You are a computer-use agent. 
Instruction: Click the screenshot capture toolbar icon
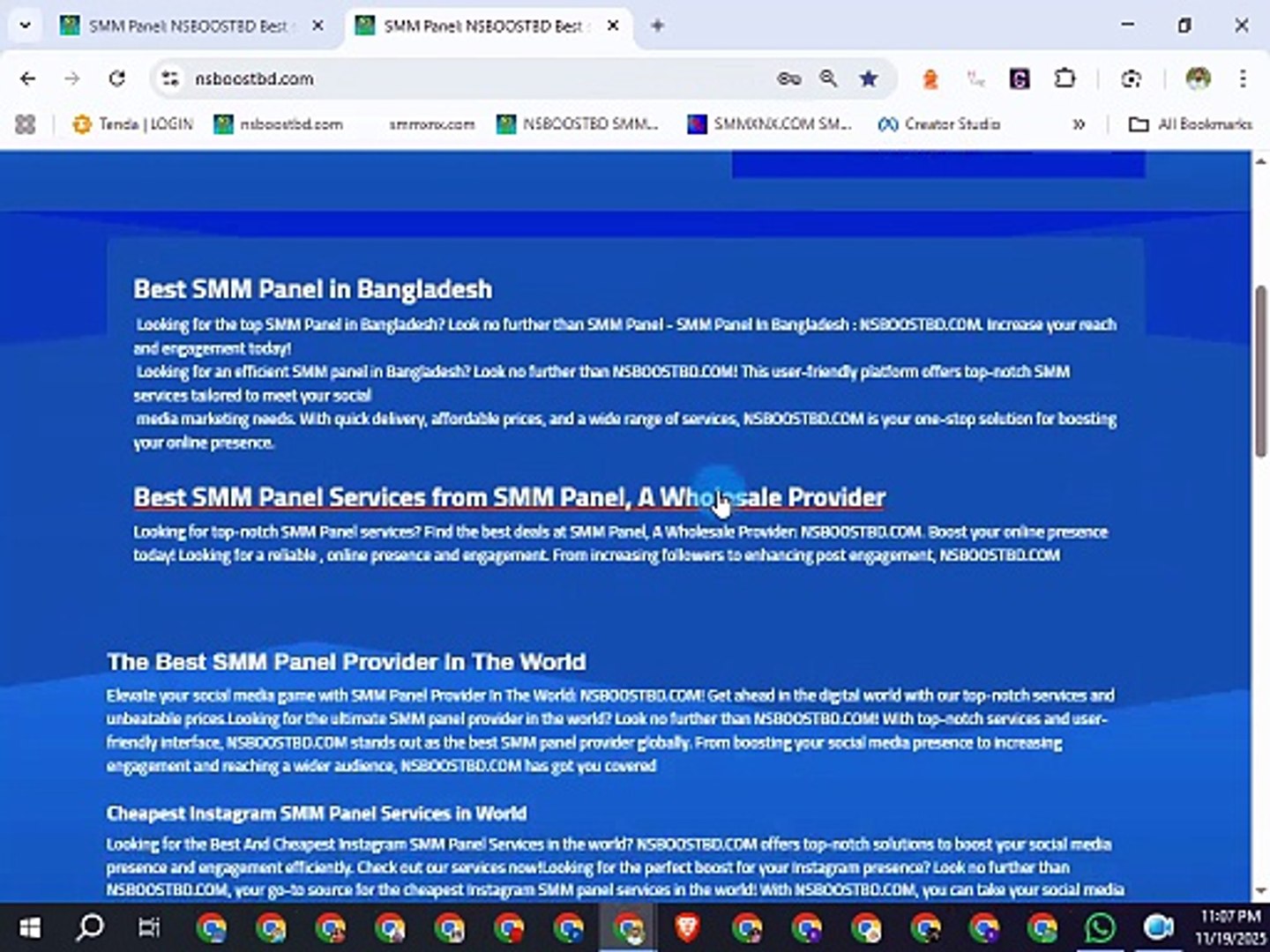point(1132,79)
